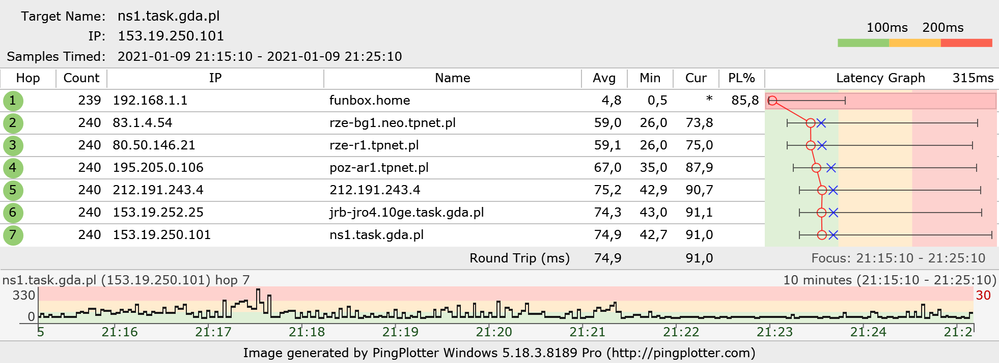Click hop 5 average value 75,2
Screen dimensions: 999x363
pyautogui.click(x=608, y=190)
